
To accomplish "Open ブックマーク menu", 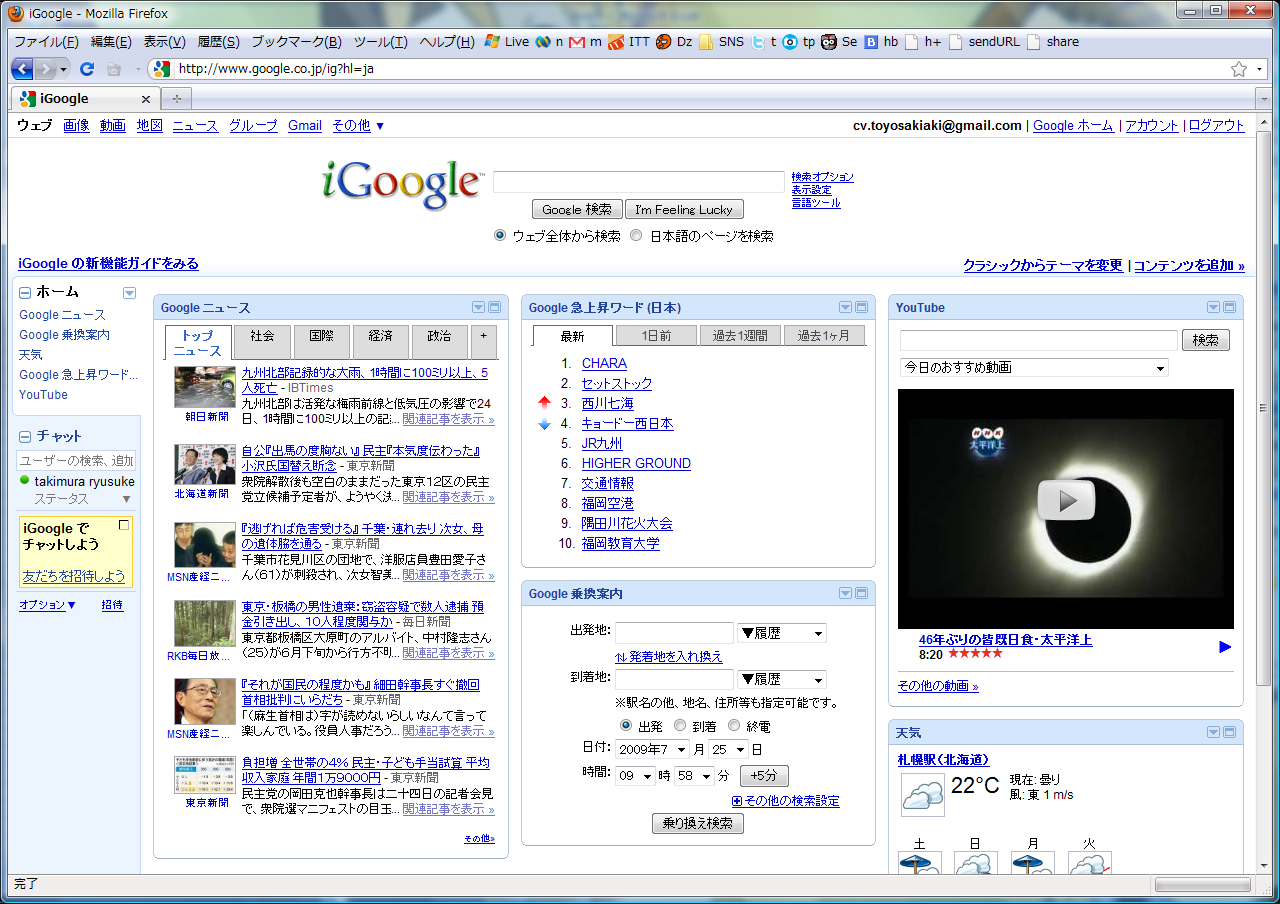I will pyautogui.click(x=296, y=42).
